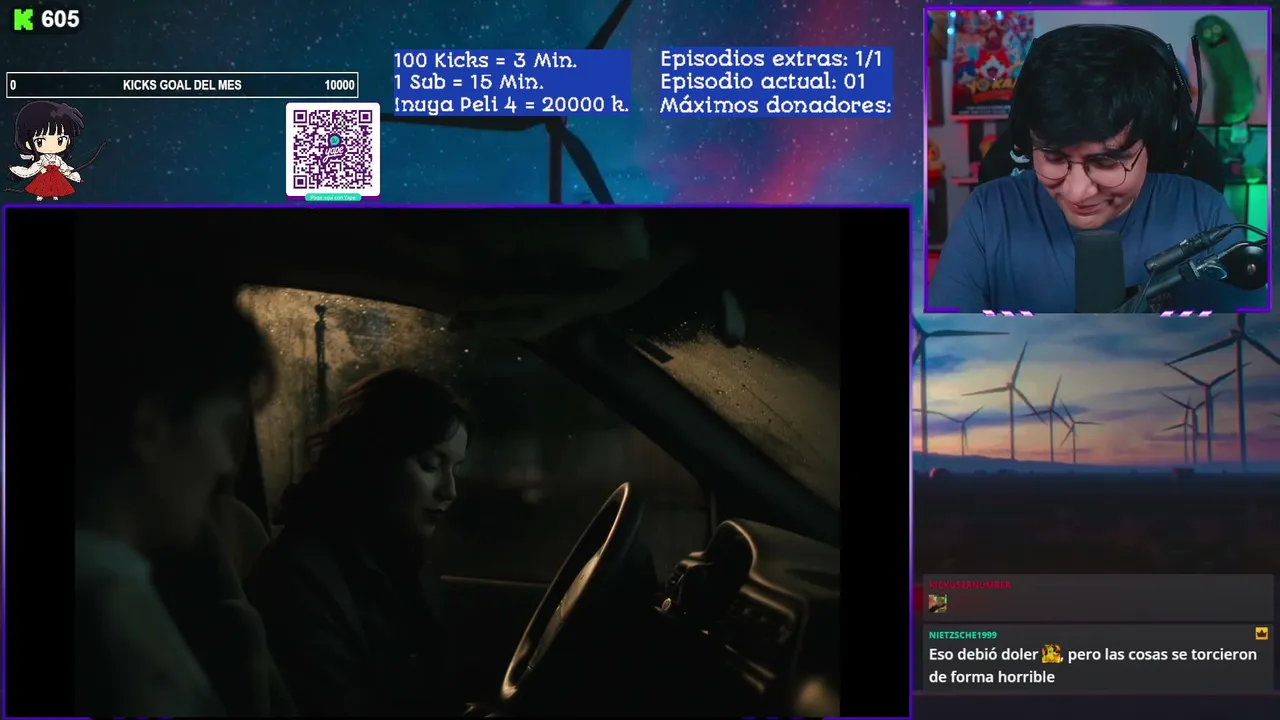Click the QR code image
Image resolution: width=1280 pixels, height=720 pixels.
pyautogui.click(x=333, y=150)
